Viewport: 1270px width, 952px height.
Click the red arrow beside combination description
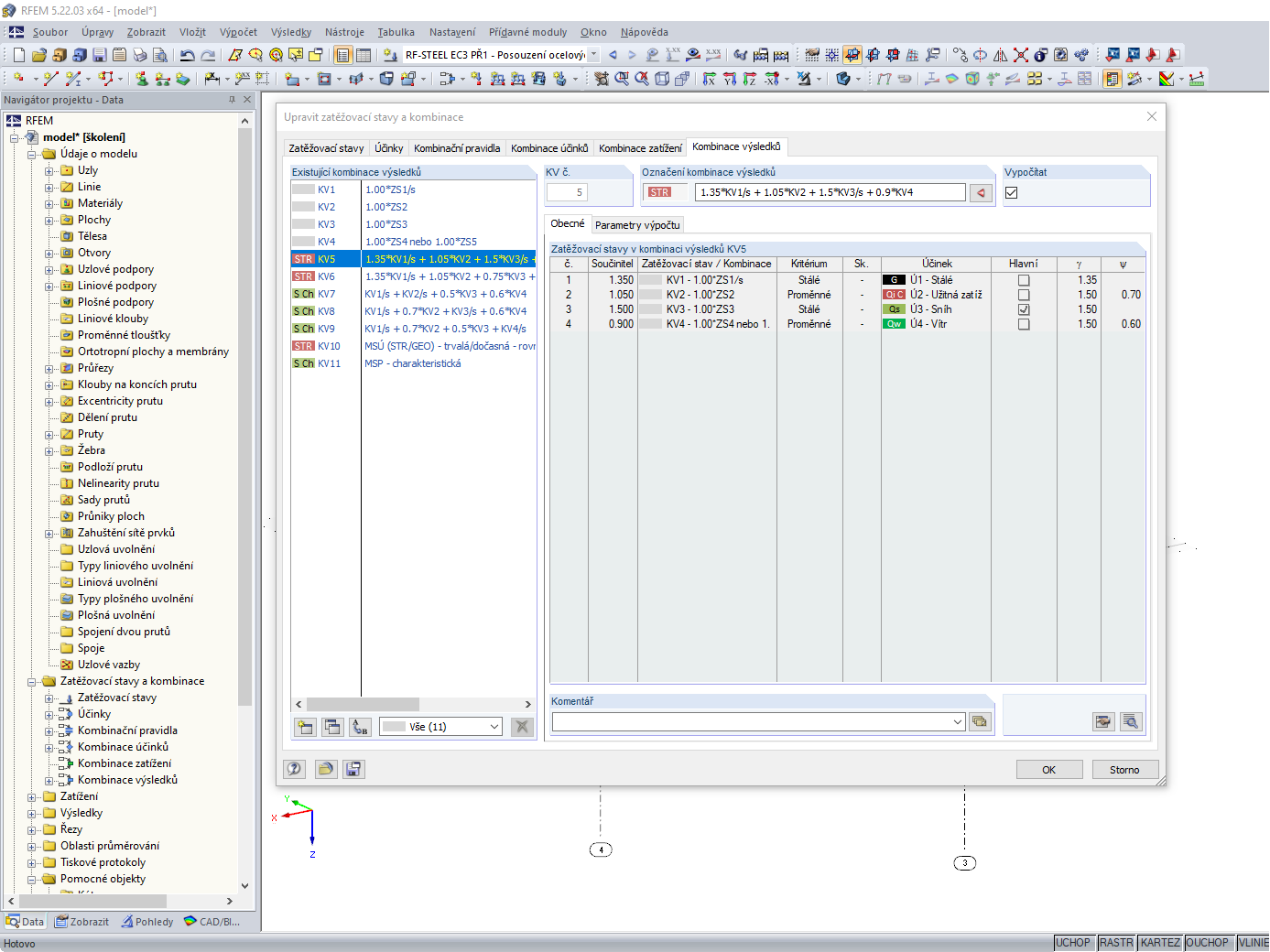981,192
